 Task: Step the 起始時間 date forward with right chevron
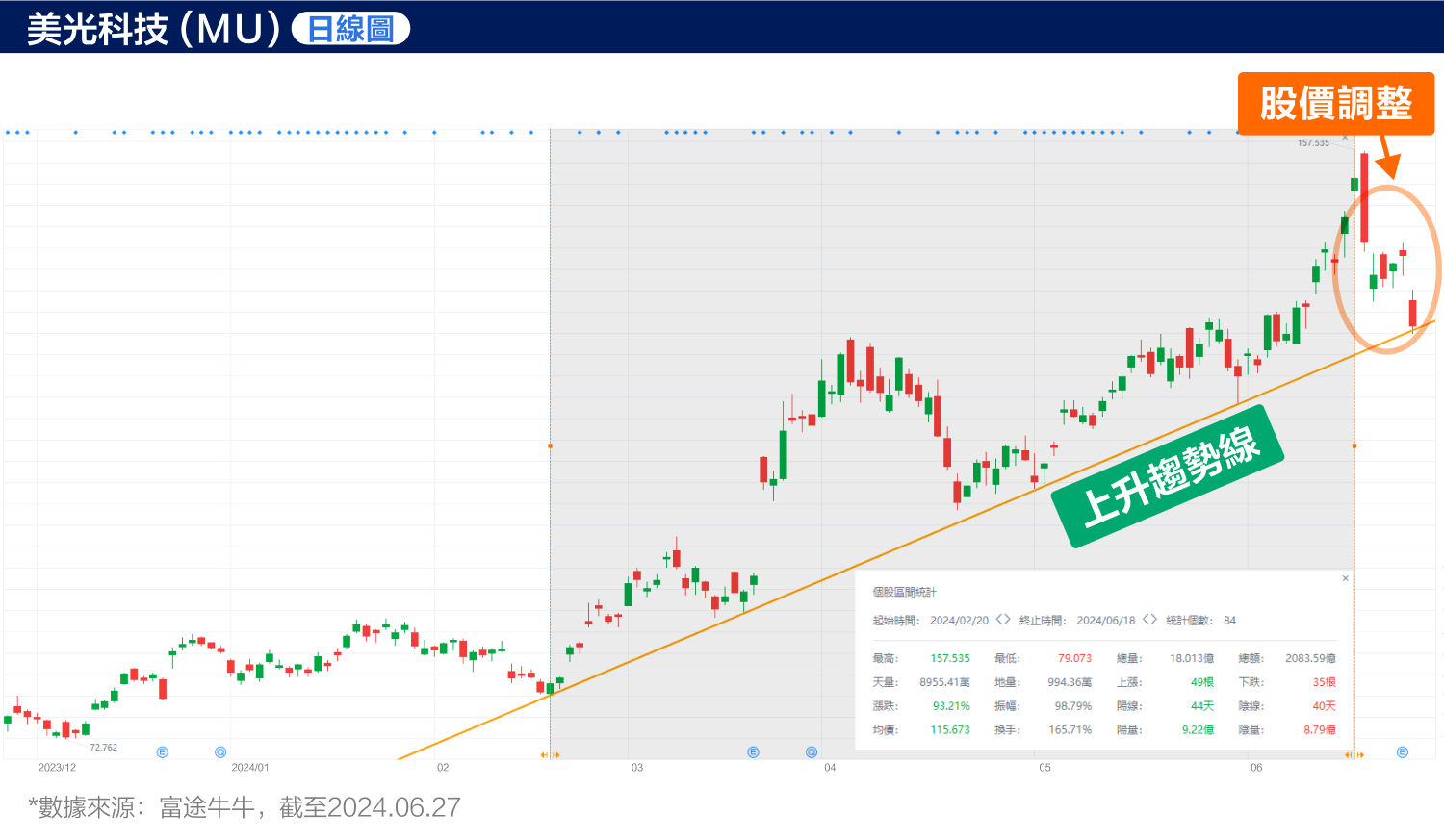pyautogui.click(x=1009, y=620)
